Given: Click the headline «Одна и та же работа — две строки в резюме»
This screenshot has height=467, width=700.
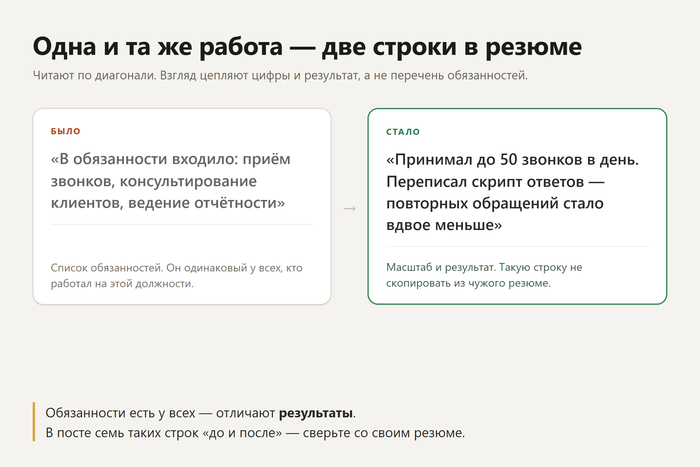Looking at the screenshot, I should click(x=307, y=46).
